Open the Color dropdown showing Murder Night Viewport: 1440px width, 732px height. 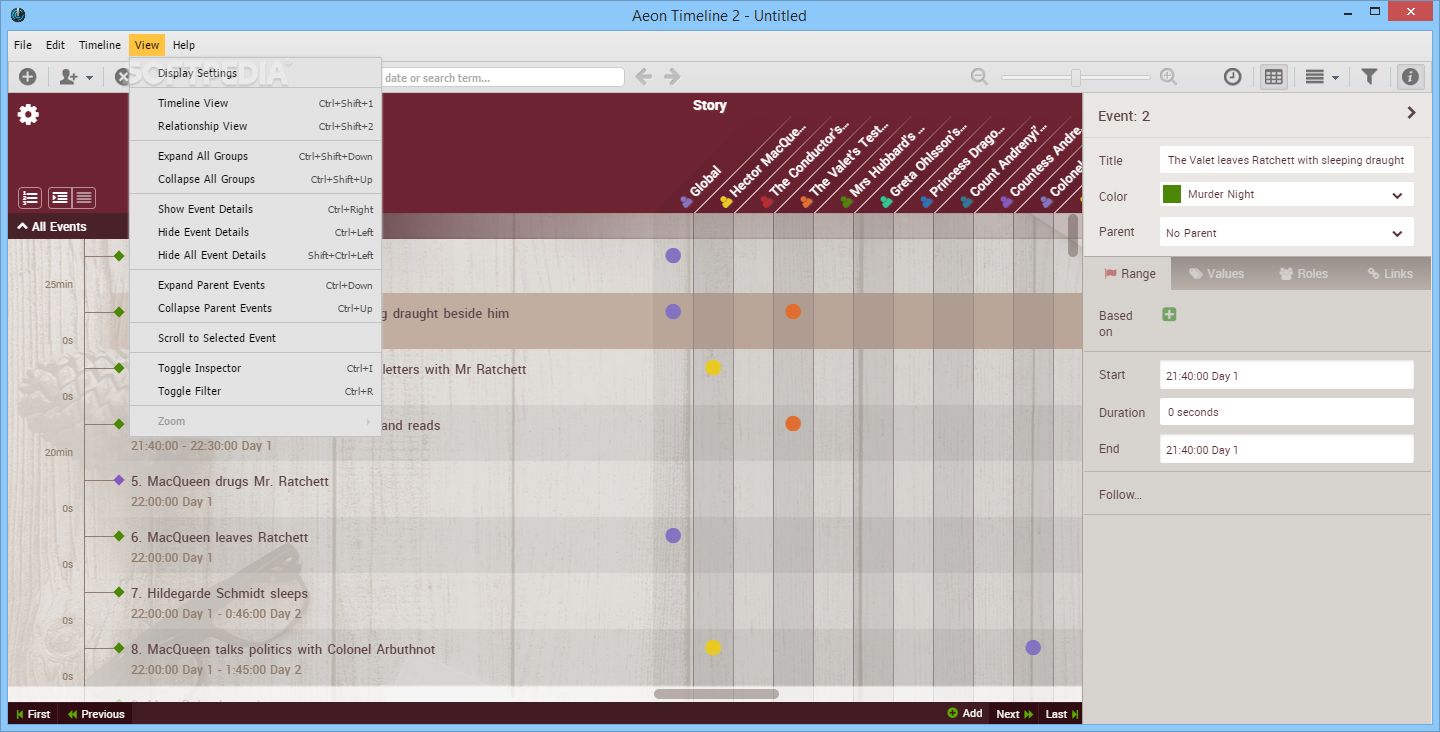[1287, 195]
